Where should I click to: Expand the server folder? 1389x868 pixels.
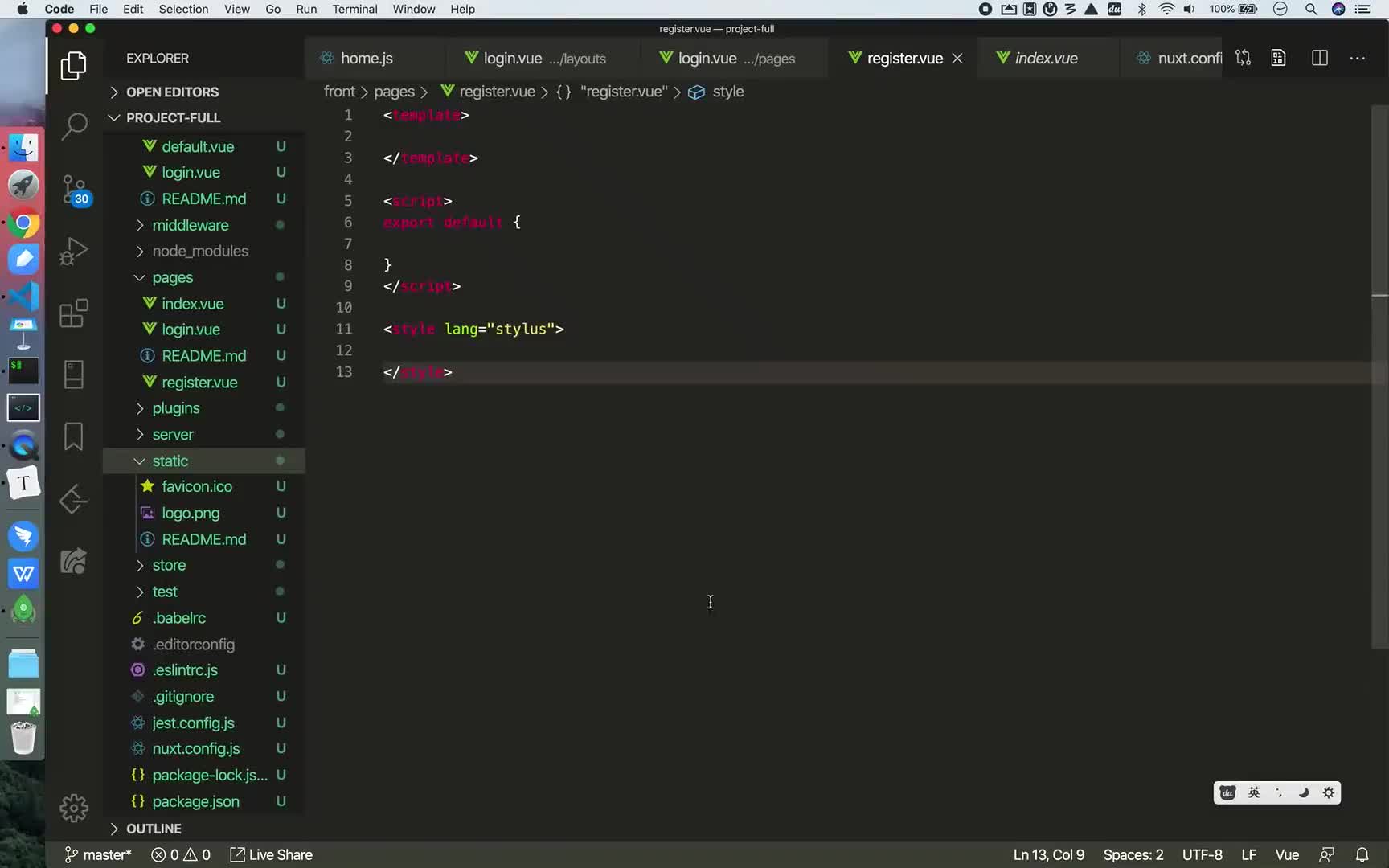(173, 435)
